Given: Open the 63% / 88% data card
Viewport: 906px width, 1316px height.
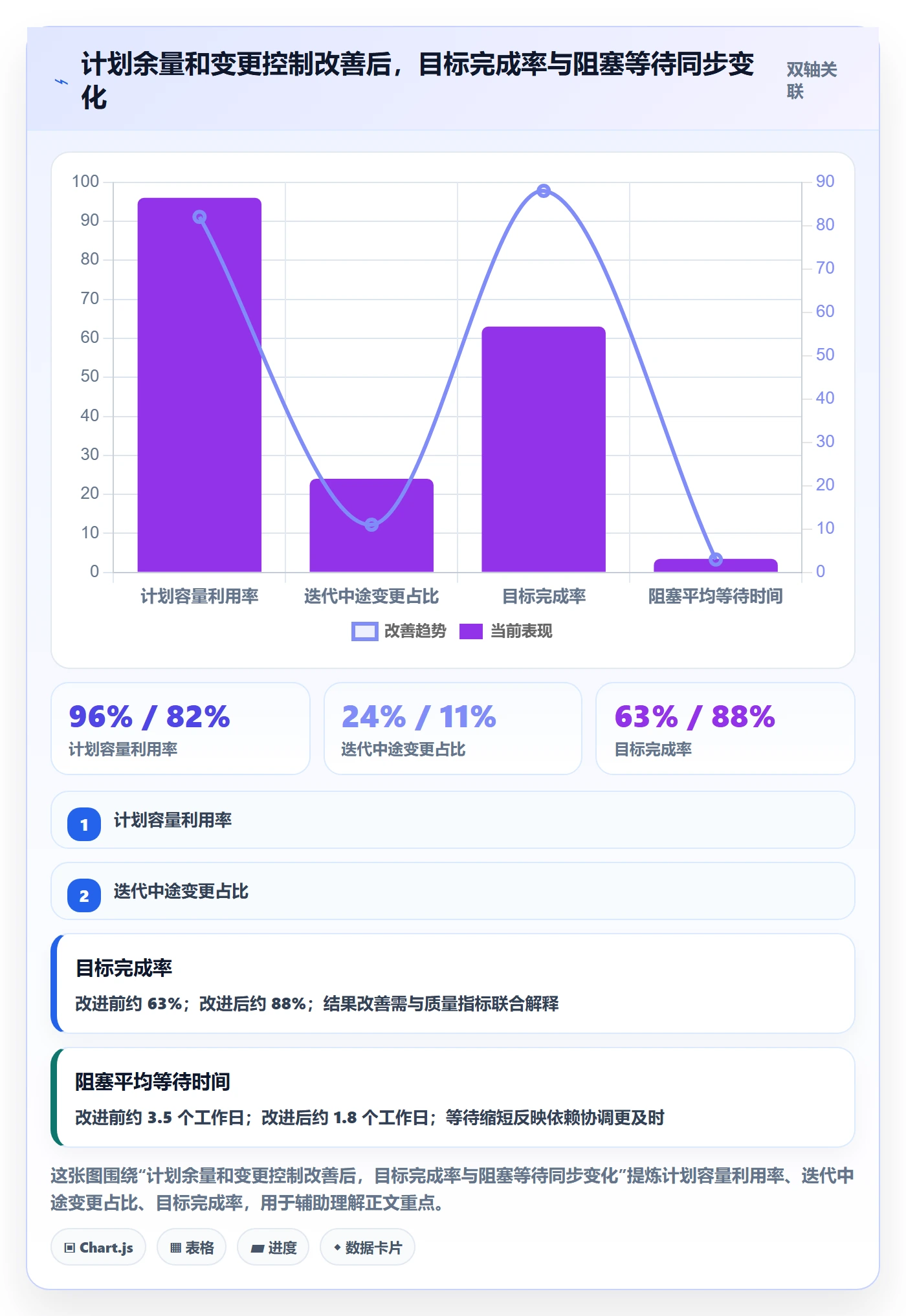Looking at the screenshot, I should (x=725, y=729).
